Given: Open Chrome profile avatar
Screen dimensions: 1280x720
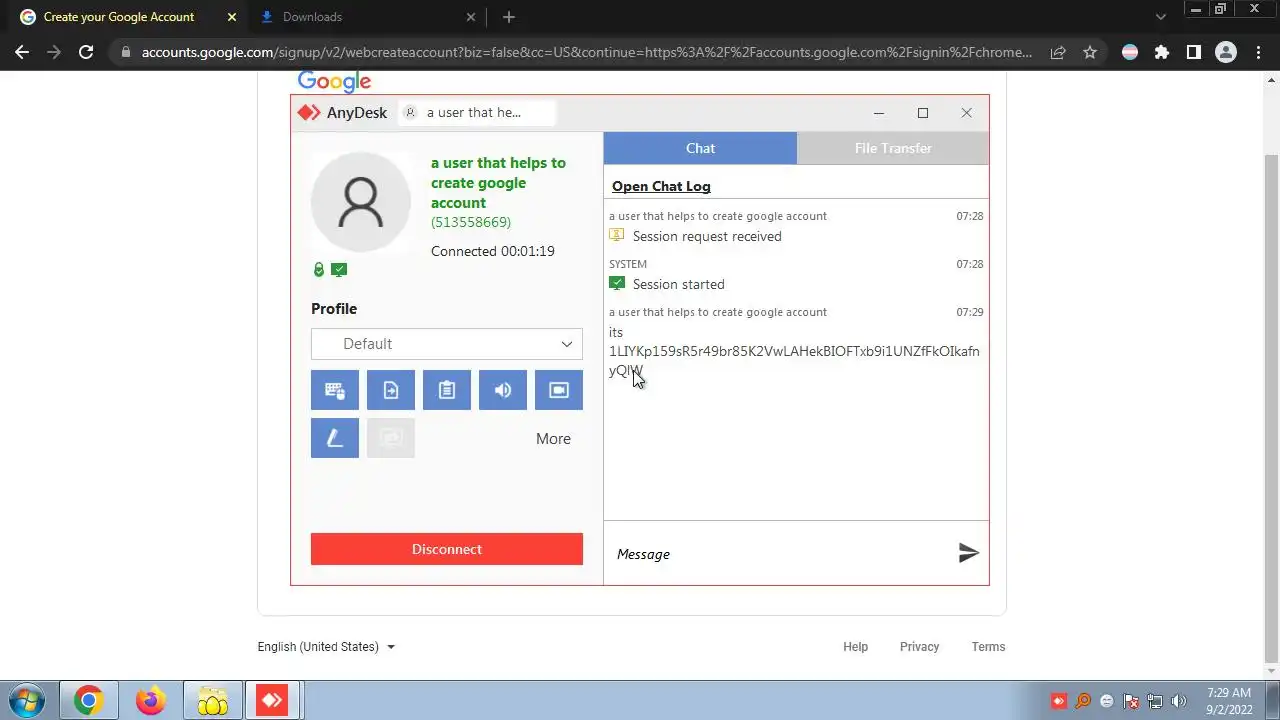Looking at the screenshot, I should tap(1226, 52).
